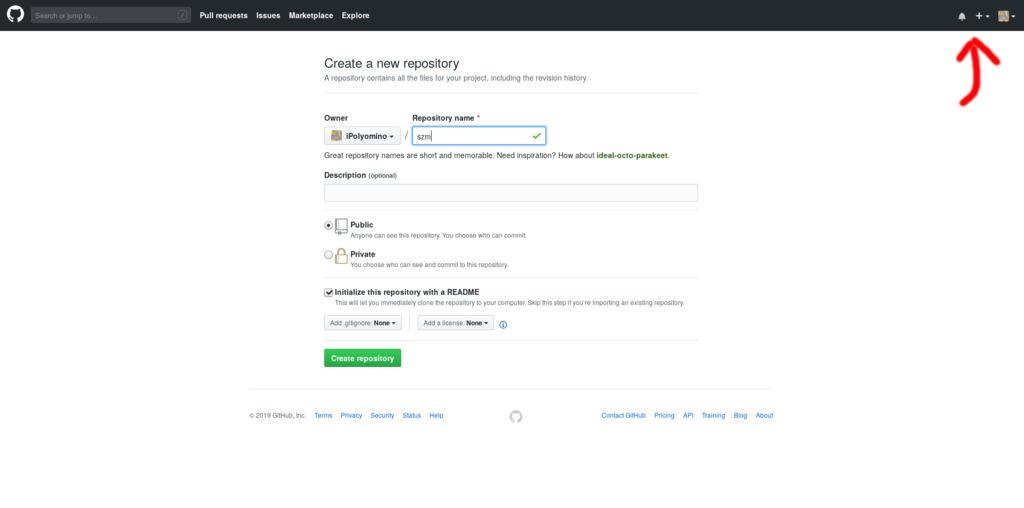Open the GitHub Octocat home logo
Viewport: 1024px width, 508px height.
click(15, 14)
